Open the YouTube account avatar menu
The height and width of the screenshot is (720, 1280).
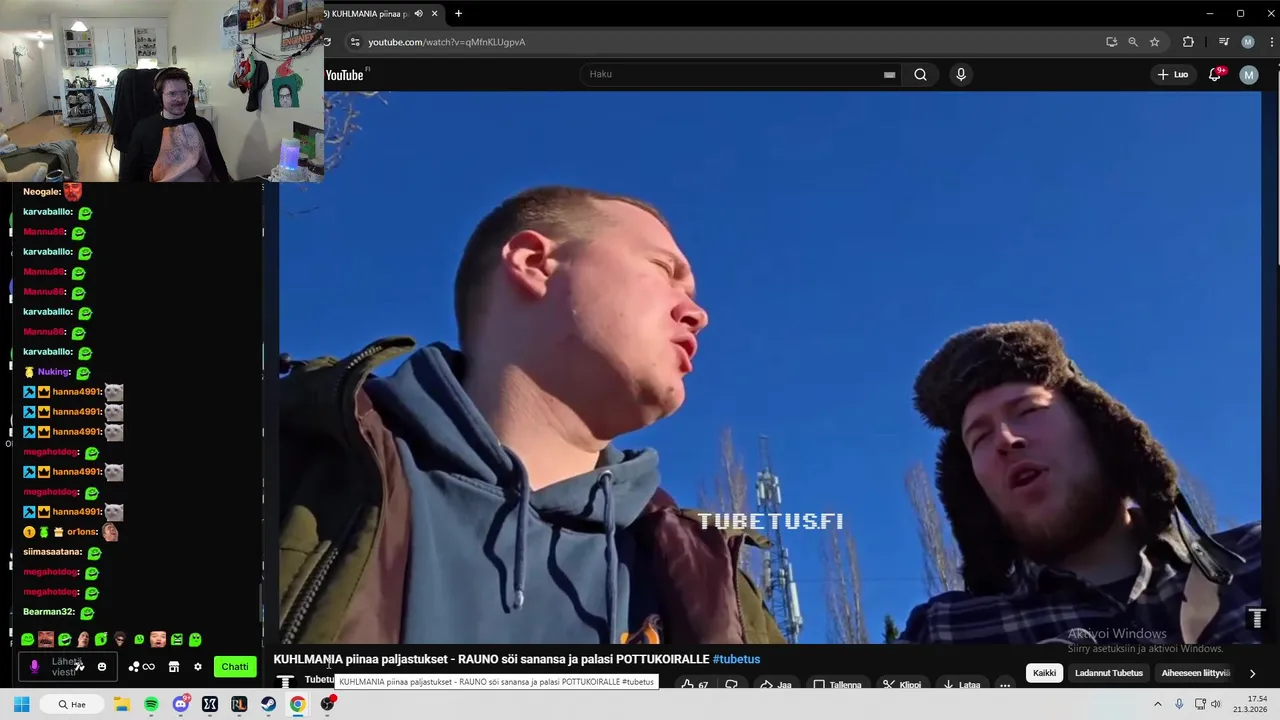pos(1248,74)
